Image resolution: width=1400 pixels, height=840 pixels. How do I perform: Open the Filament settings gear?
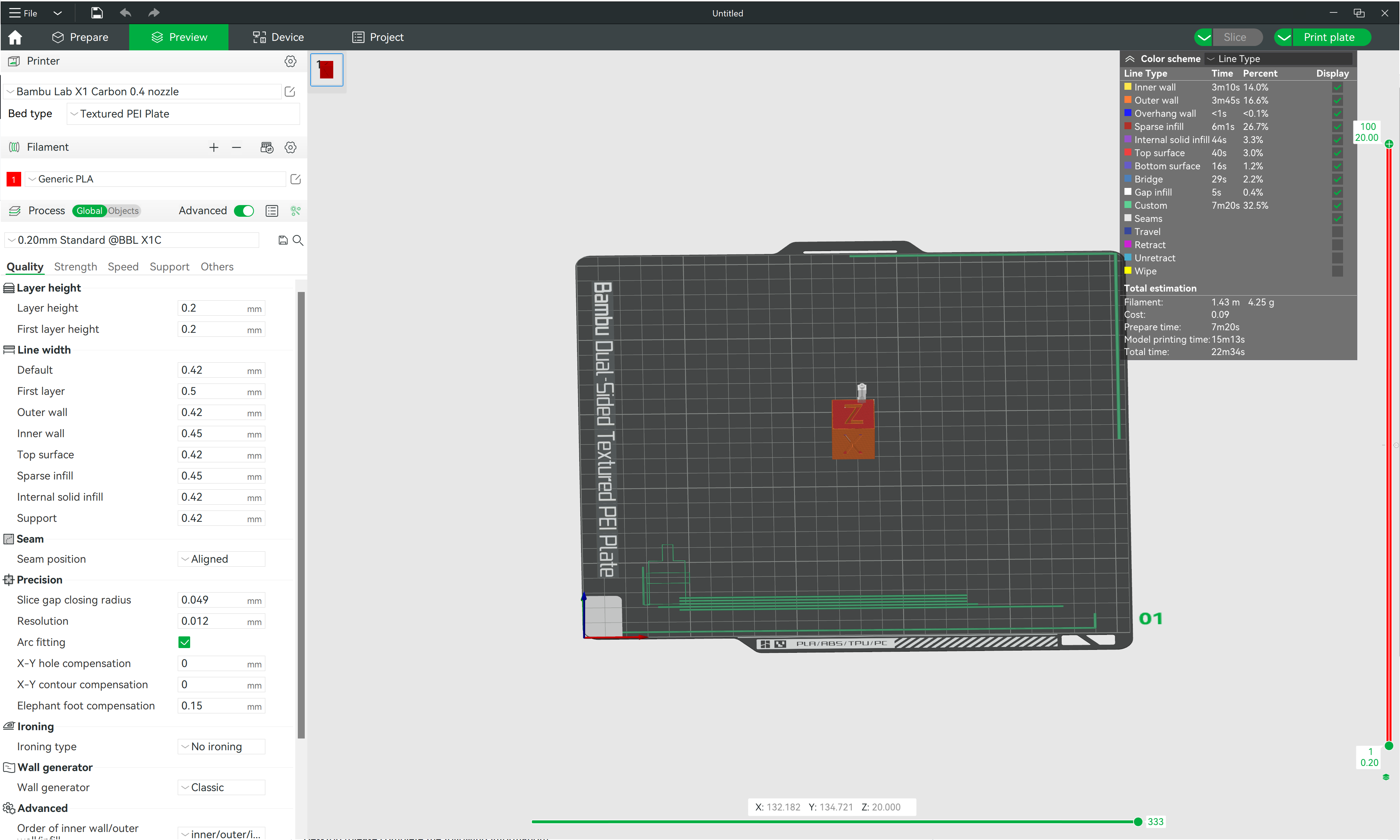[291, 147]
